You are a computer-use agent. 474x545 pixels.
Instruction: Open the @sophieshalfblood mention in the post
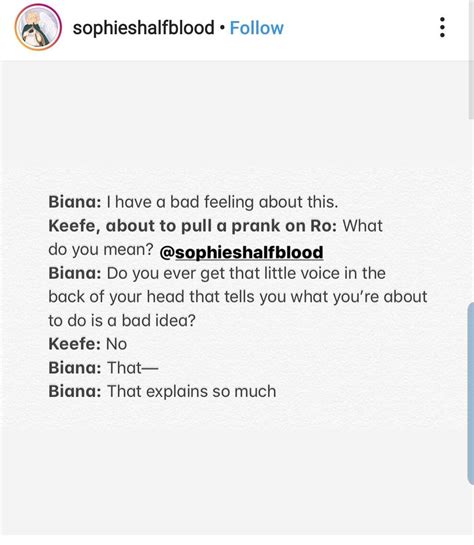241,252
